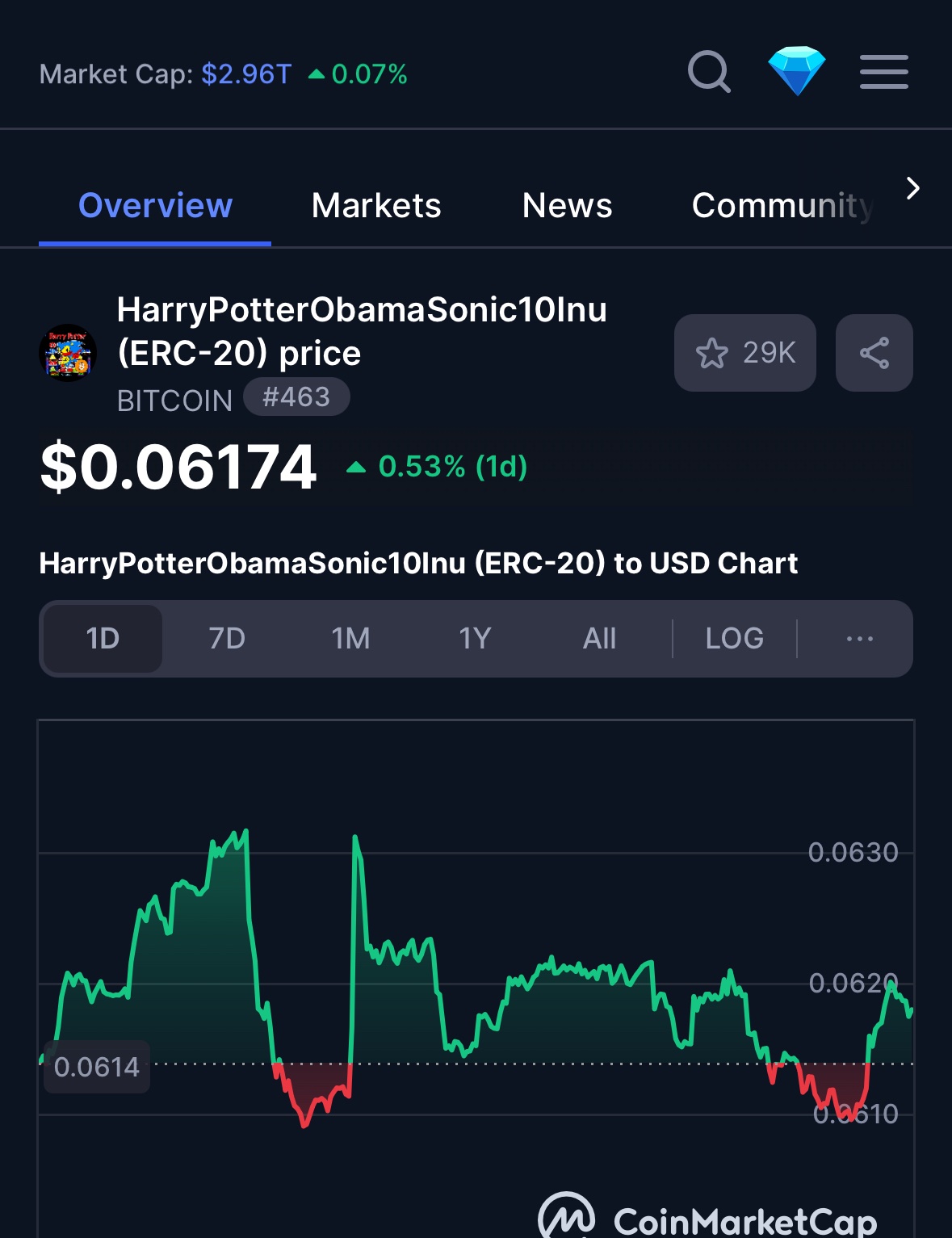The width and height of the screenshot is (952, 1238).
Task: Select the 1Y chart range
Action: tap(475, 639)
